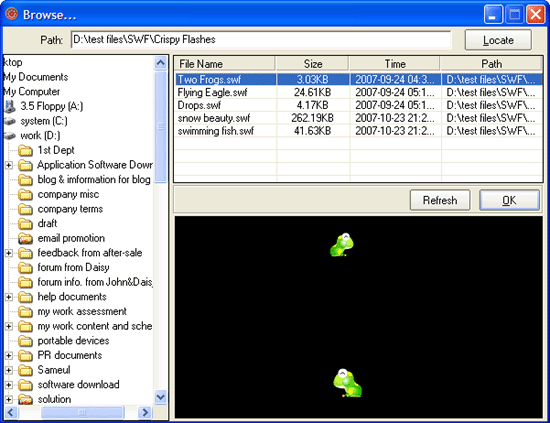
Task: Click the 3.5 Floppy (A:) drive icon
Action: tap(10, 106)
